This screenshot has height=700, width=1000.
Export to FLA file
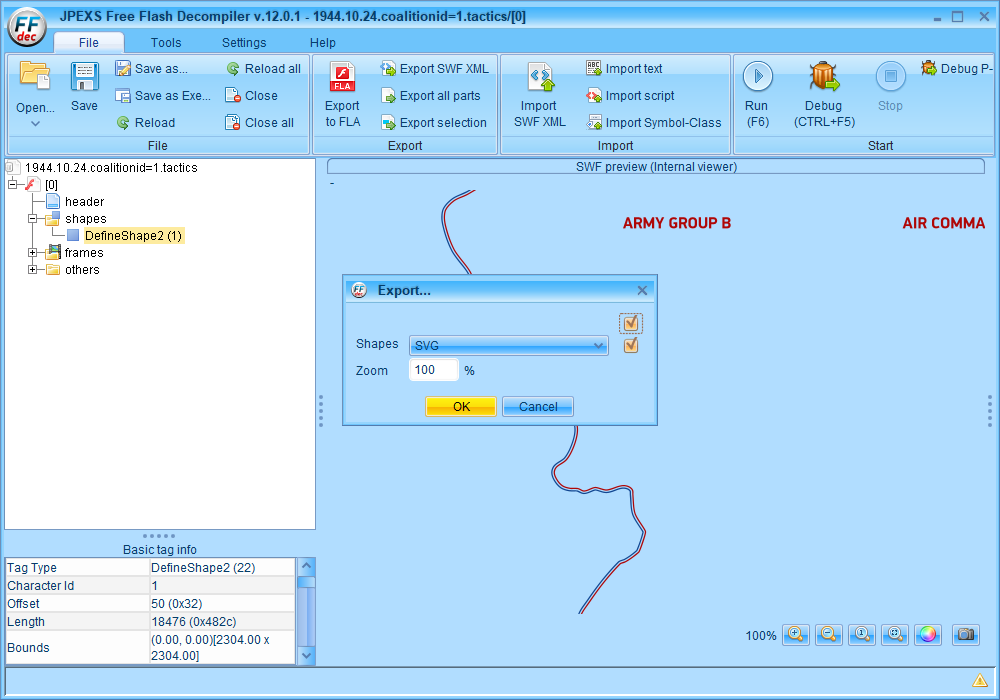(x=342, y=94)
